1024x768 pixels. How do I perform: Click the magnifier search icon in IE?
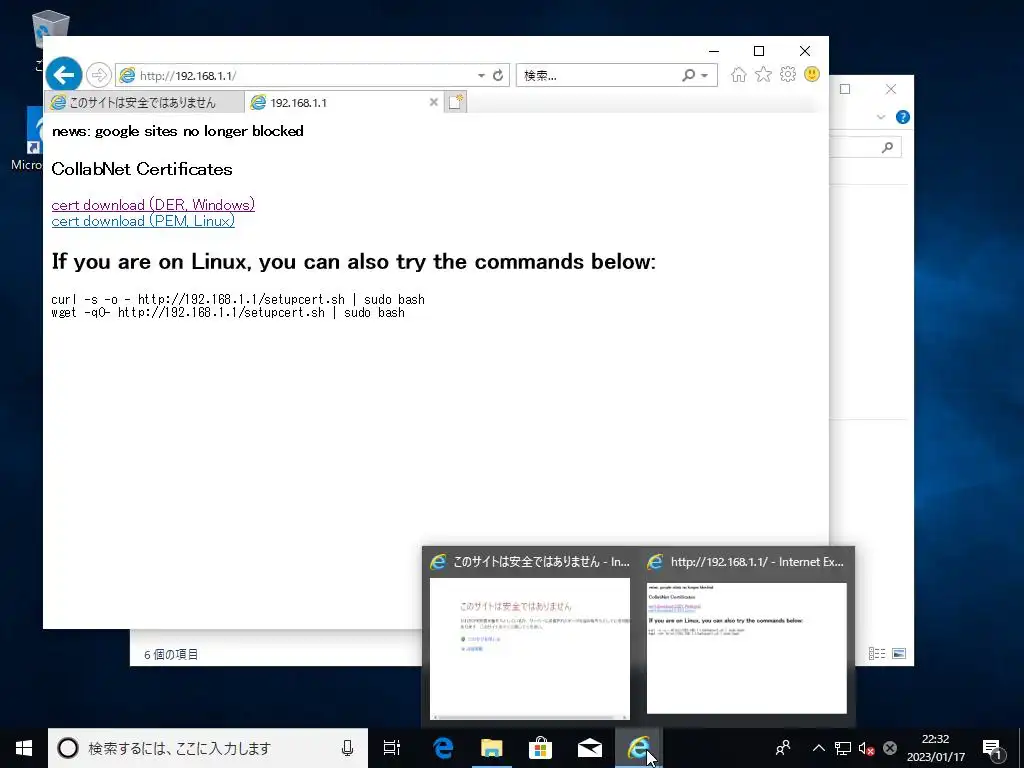coord(688,76)
